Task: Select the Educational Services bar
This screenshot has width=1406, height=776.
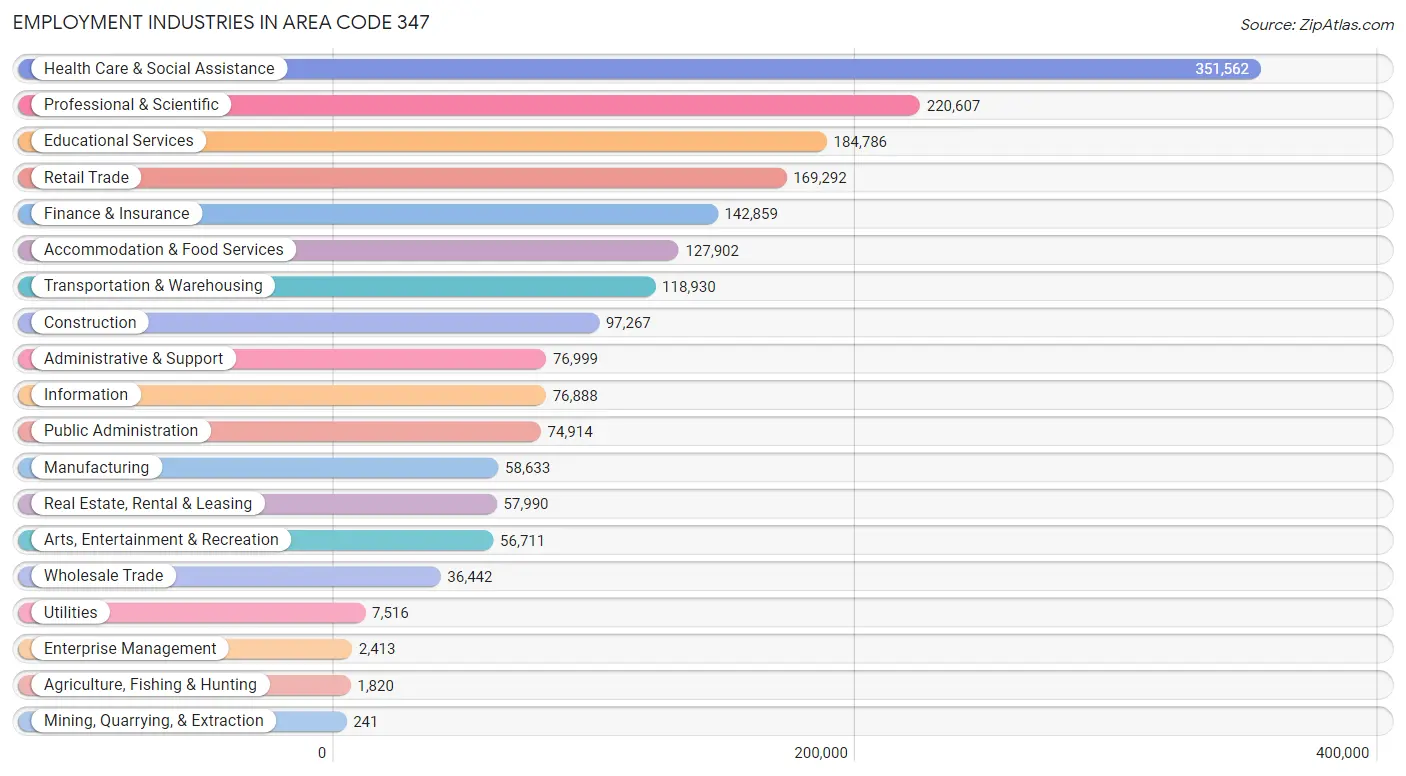Action: coord(500,141)
